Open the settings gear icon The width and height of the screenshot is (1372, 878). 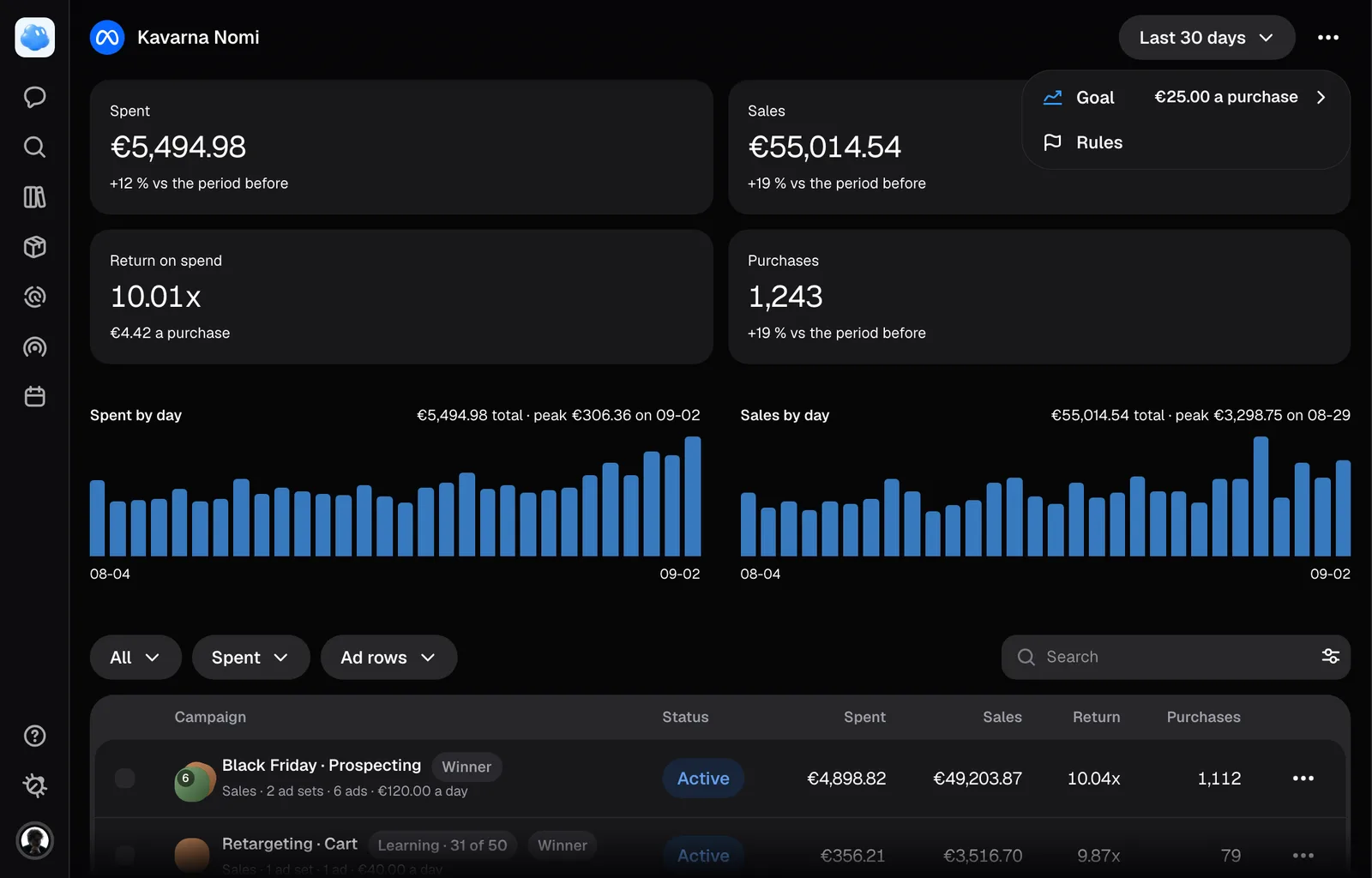coord(34,785)
